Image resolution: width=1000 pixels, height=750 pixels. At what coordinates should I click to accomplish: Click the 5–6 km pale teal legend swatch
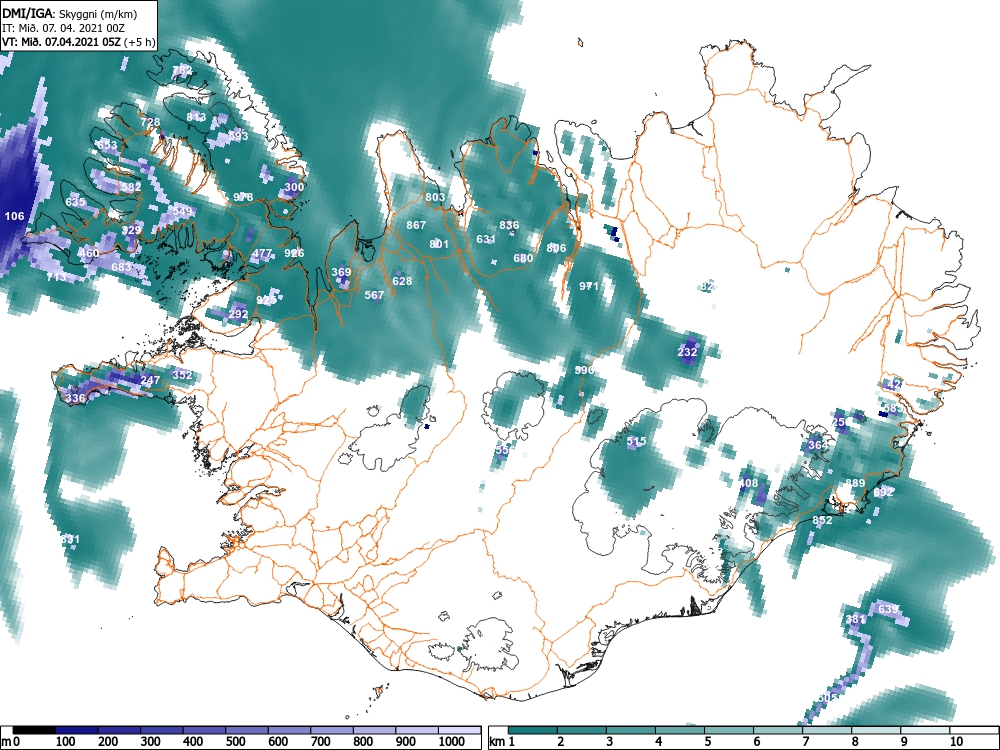click(x=729, y=731)
